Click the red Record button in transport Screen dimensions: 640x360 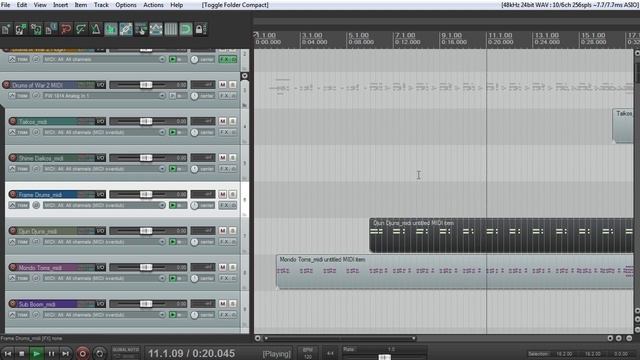point(82,353)
